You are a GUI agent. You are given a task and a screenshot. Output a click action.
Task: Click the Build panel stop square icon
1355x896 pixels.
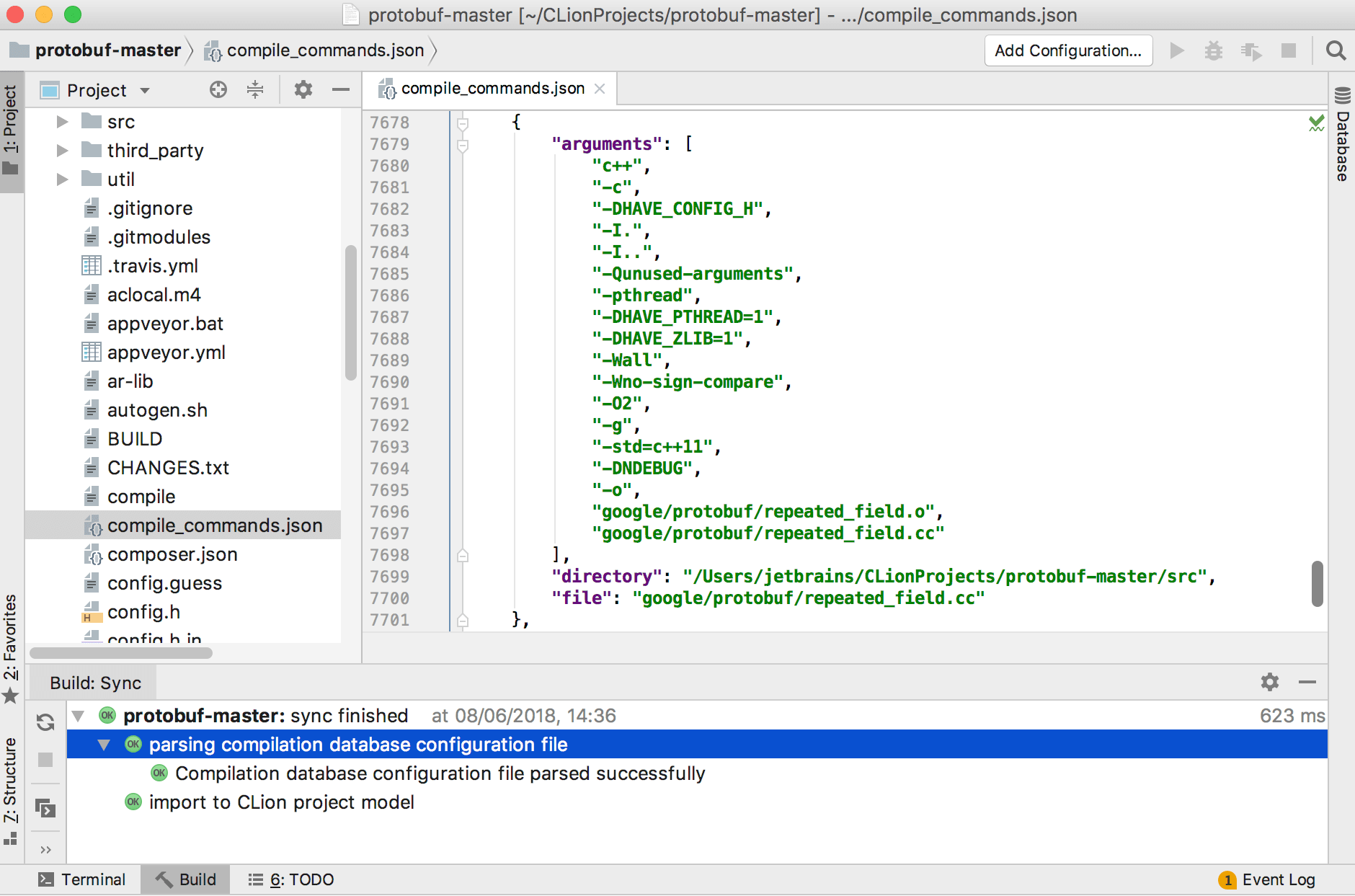pos(45,760)
